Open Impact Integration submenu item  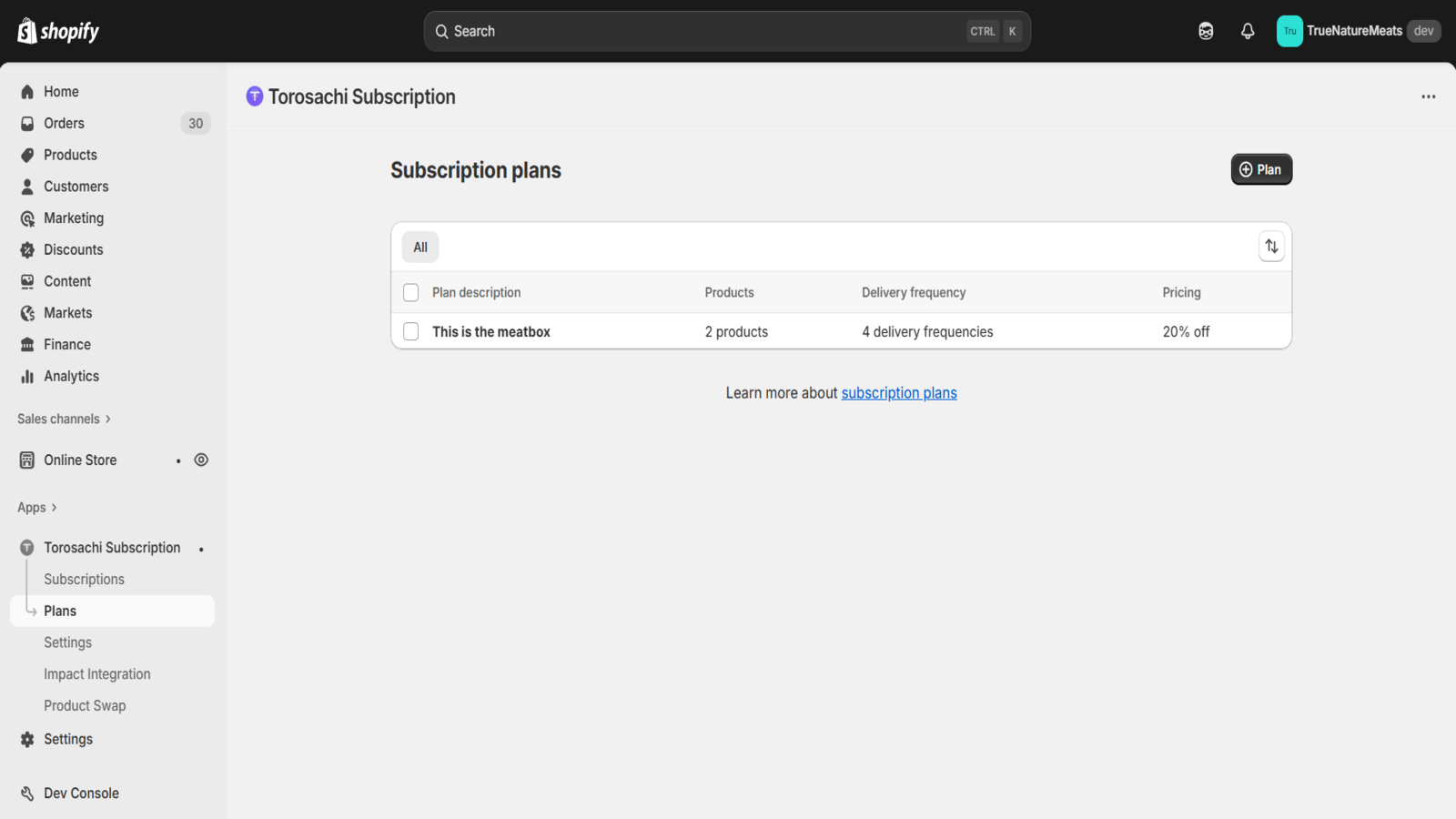pyautogui.click(x=97, y=674)
